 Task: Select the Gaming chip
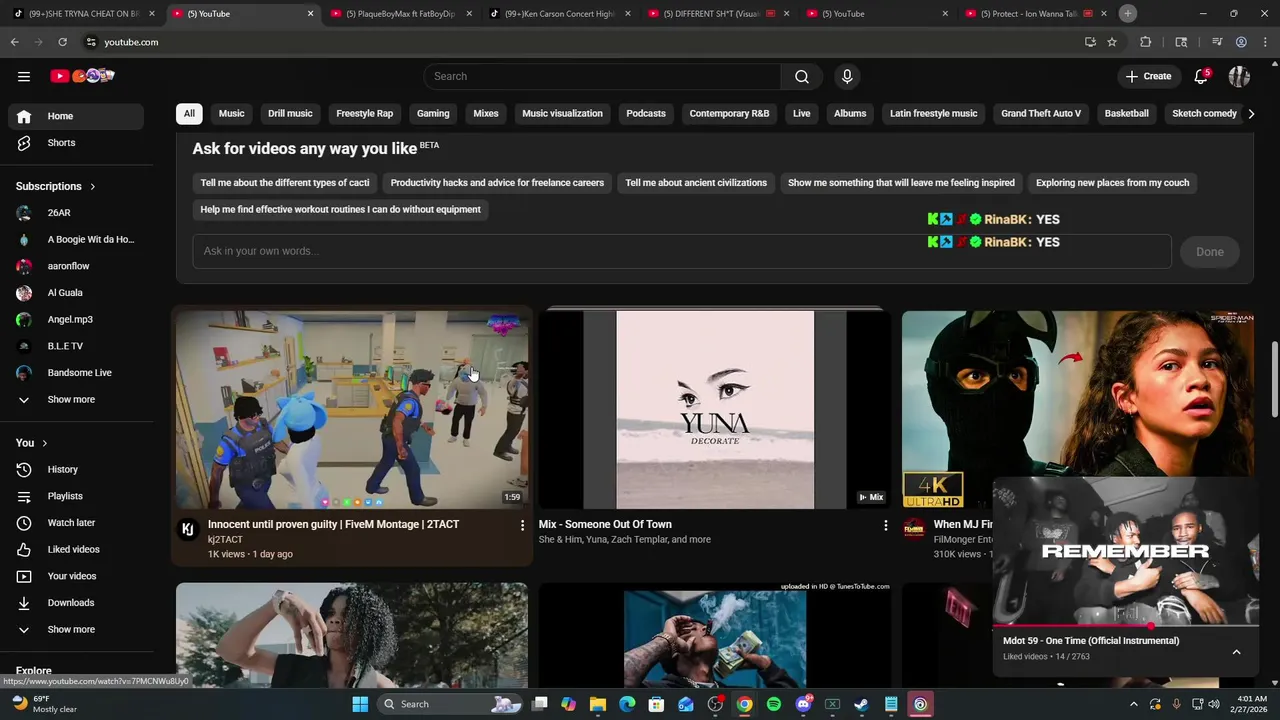click(433, 113)
